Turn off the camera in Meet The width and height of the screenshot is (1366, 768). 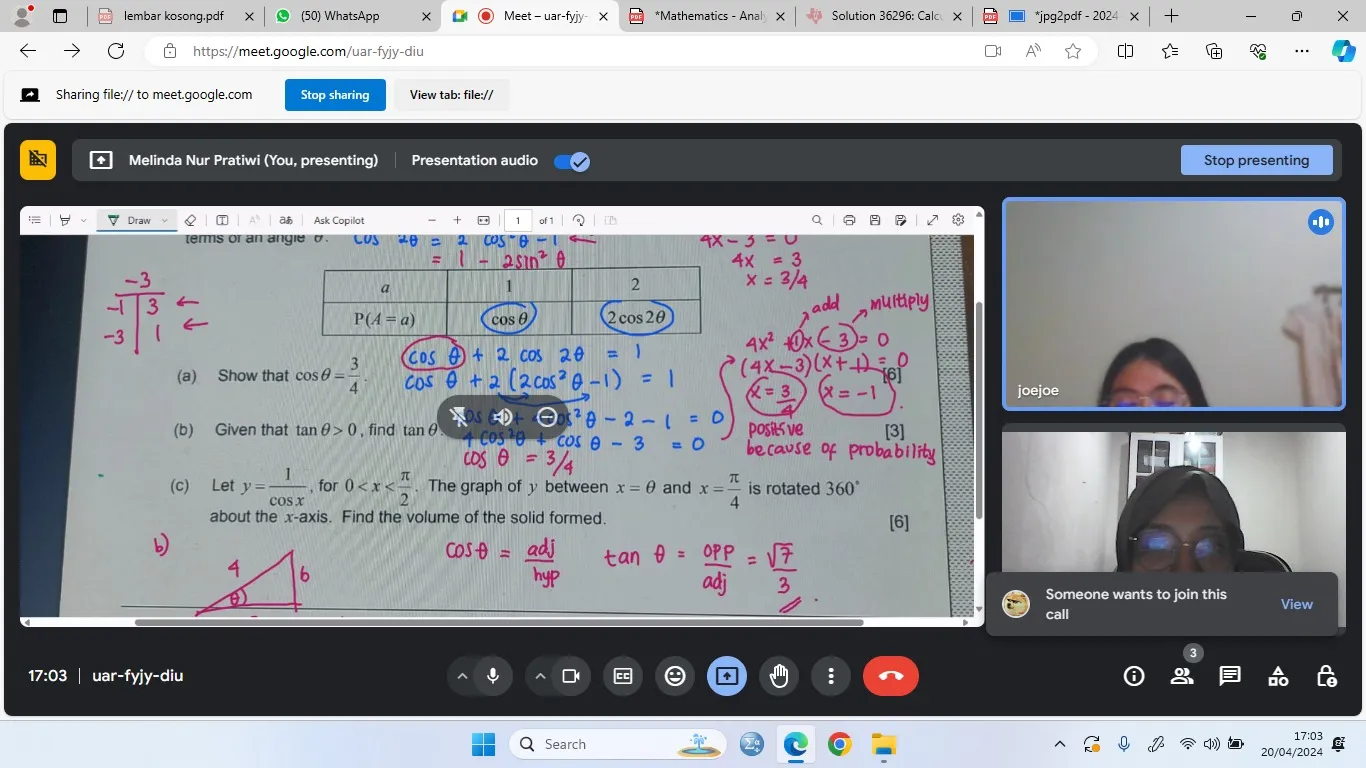pos(571,677)
